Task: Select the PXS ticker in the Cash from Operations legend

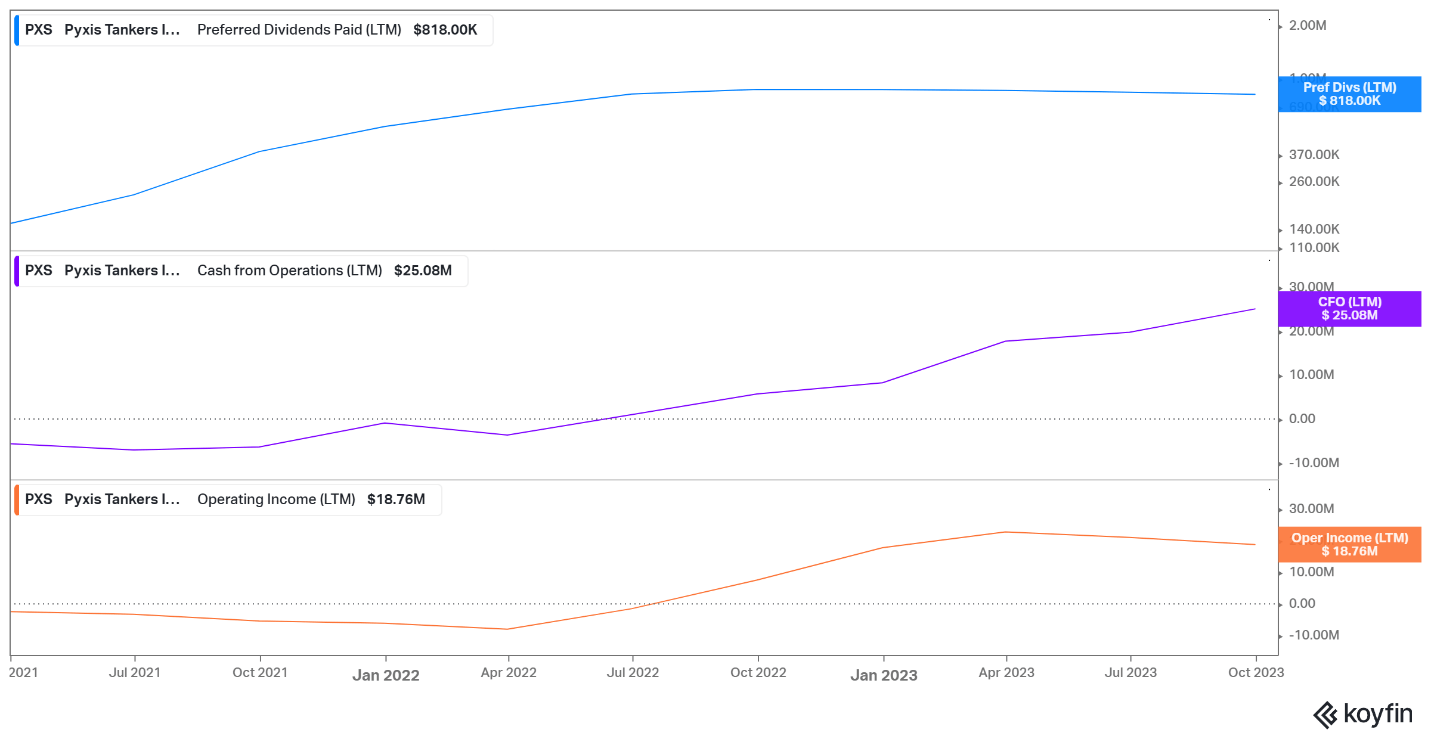Action: coord(38,270)
